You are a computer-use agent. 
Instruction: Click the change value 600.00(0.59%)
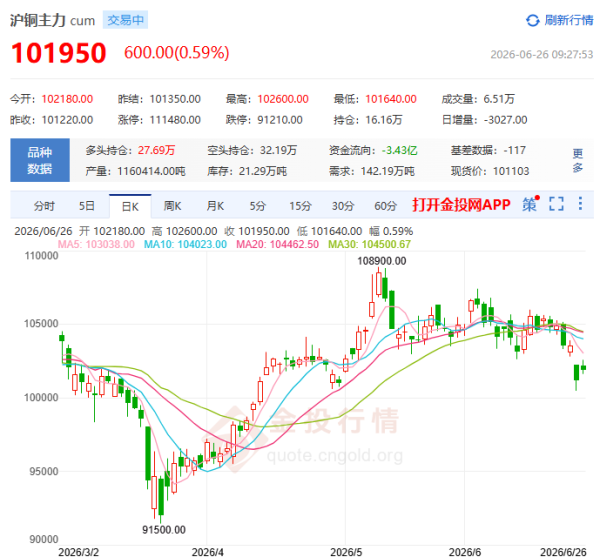(176, 52)
